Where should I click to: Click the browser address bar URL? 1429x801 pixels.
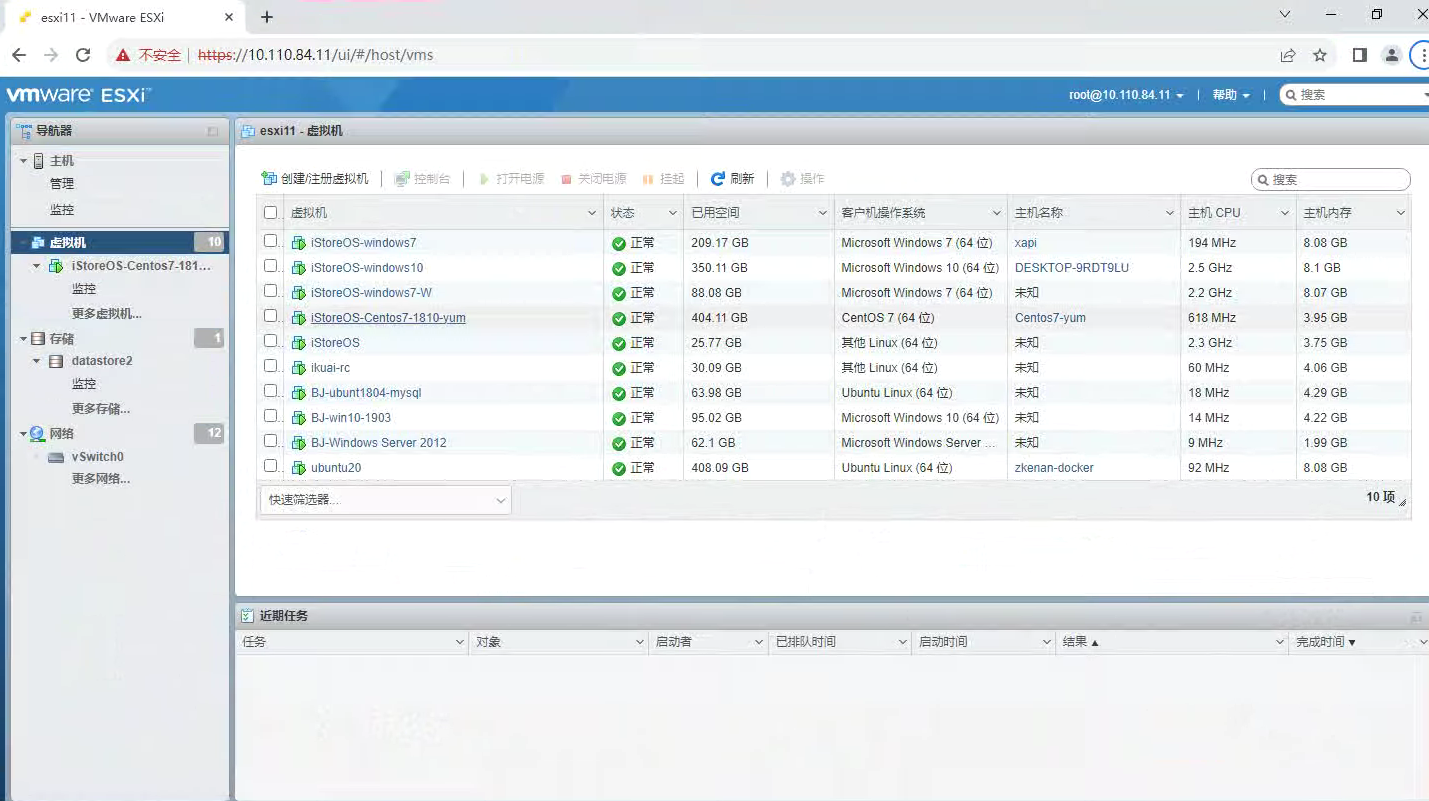pos(316,55)
